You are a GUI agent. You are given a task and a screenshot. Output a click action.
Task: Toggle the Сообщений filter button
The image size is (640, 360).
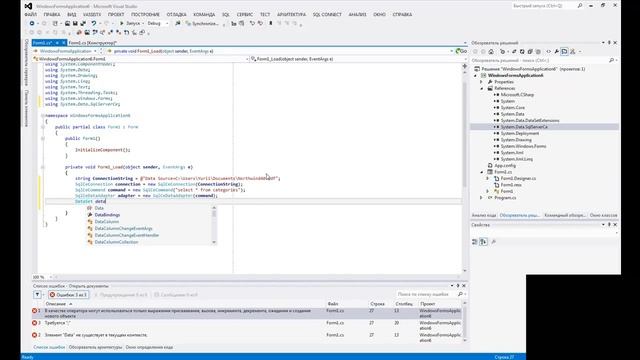(x=176, y=295)
